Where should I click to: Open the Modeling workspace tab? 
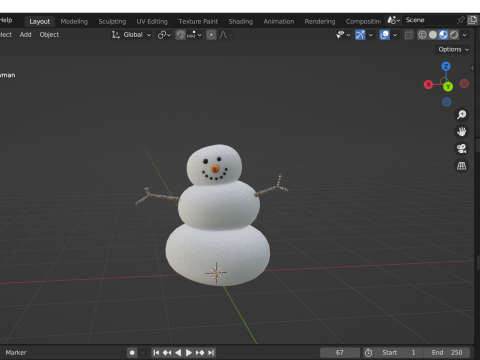coord(74,22)
